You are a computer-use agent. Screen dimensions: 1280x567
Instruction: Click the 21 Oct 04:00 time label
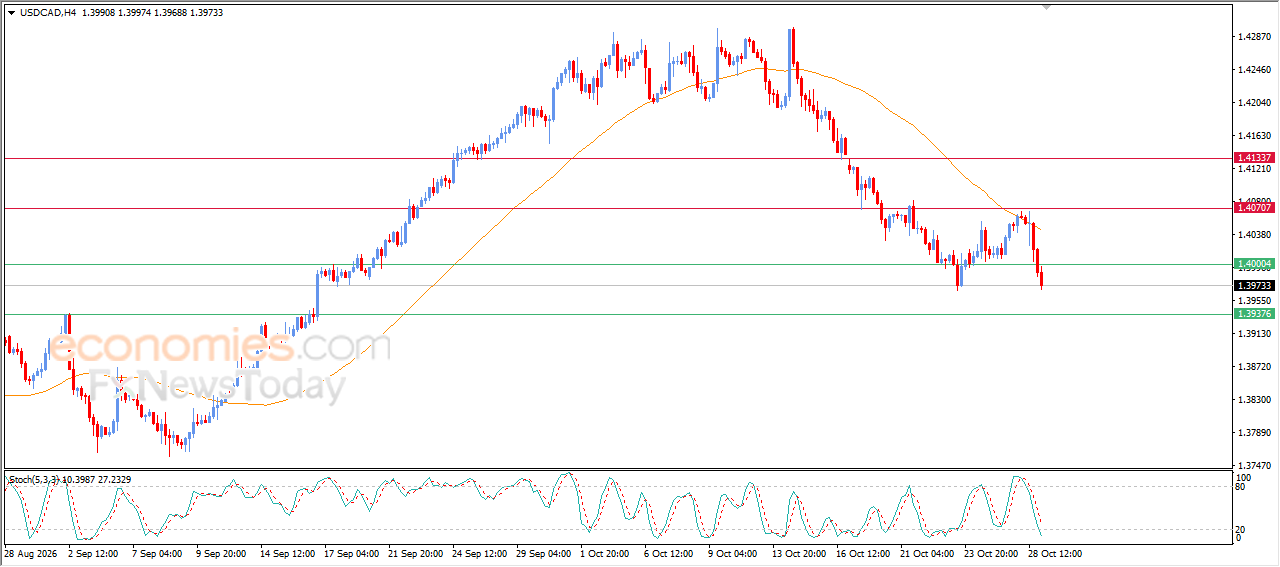928,553
